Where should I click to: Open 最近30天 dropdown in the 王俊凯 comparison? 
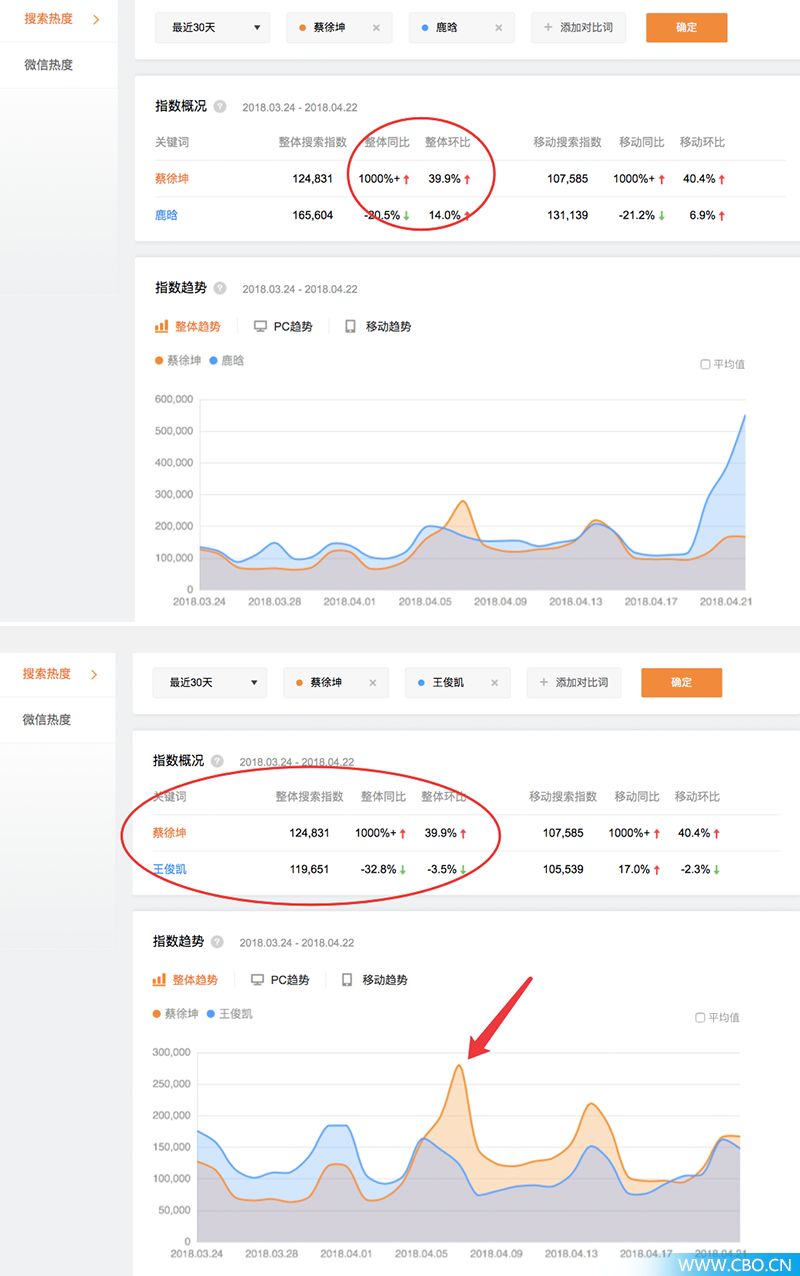209,683
